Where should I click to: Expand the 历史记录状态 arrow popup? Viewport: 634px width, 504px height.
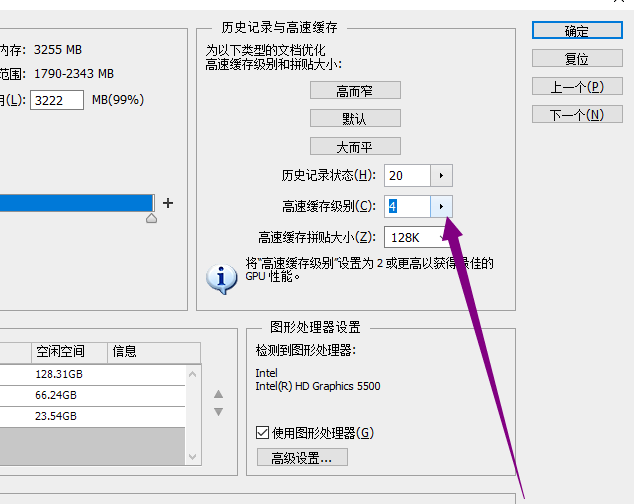click(441, 176)
